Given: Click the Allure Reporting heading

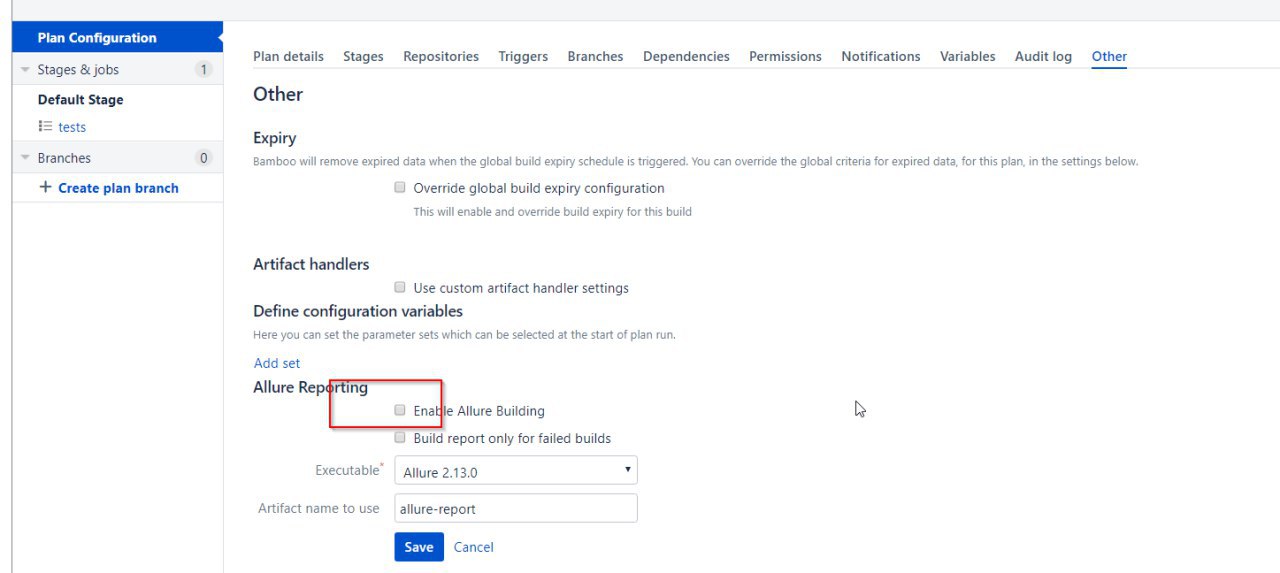Looking at the screenshot, I should pyautogui.click(x=311, y=387).
